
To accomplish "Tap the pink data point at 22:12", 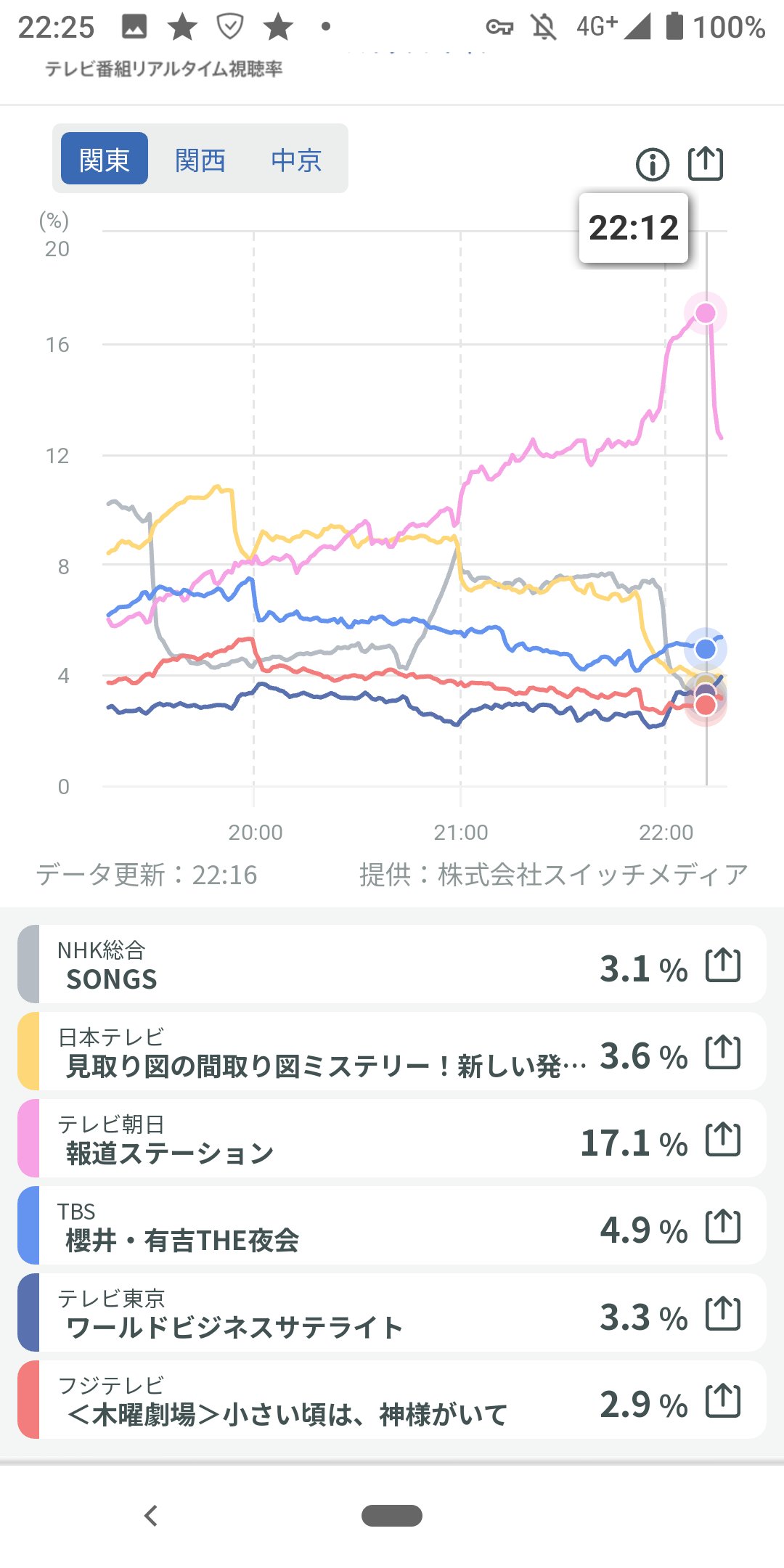I will (706, 313).
